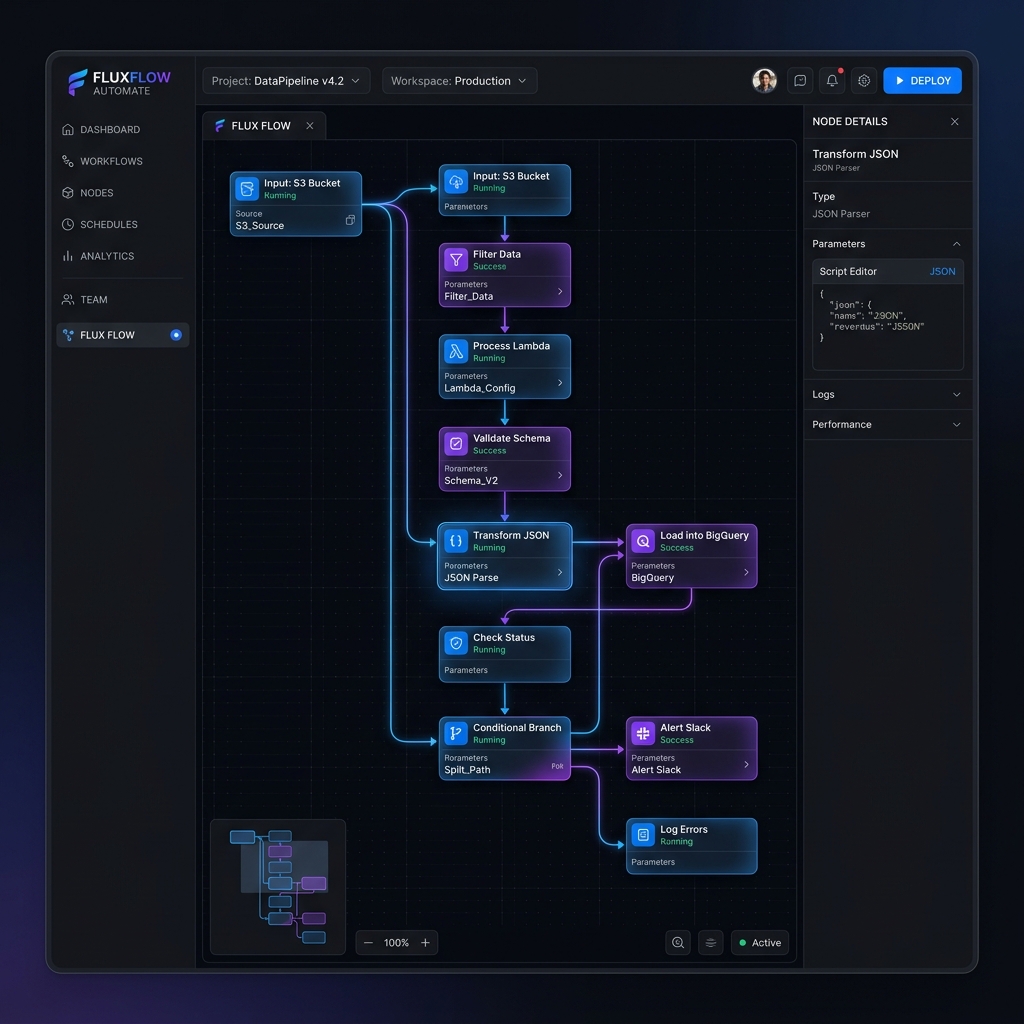This screenshot has height=1024, width=1024.
Task: Click the Process Lambda icon
Action: tap(456, 352)
